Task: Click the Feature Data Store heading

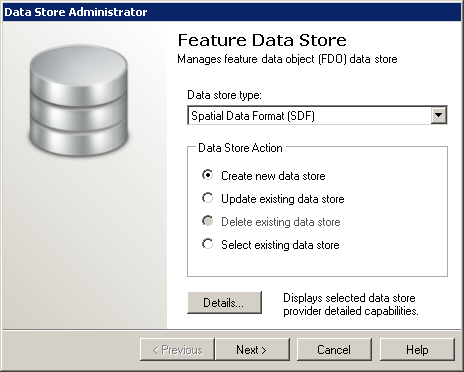Action: 262,40
